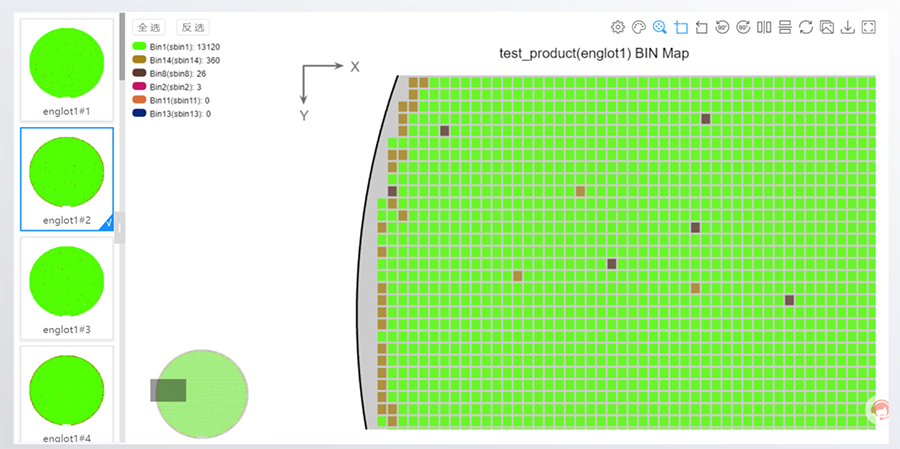The height and width of the screenshot is (449, 900).
Task: Flip the map vertically
Action: (x=785, y=27)
